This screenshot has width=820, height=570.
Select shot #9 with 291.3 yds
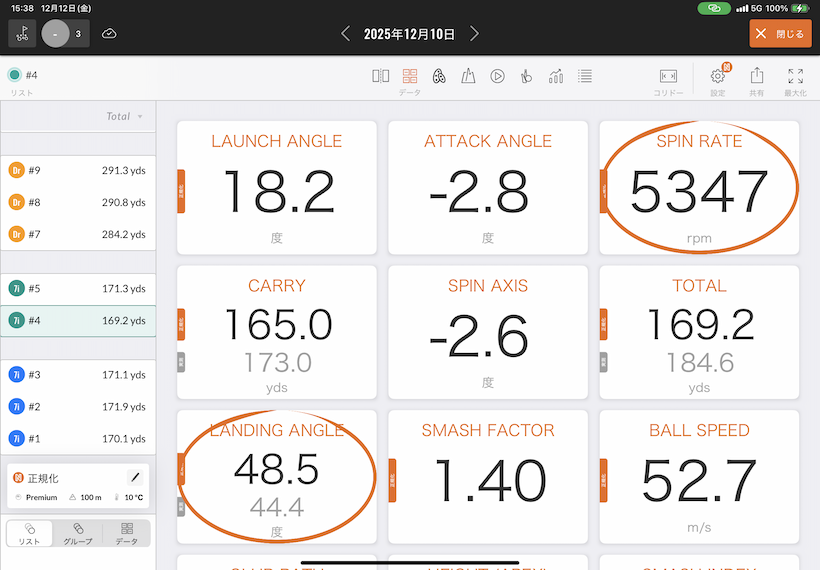pos(78,170)
